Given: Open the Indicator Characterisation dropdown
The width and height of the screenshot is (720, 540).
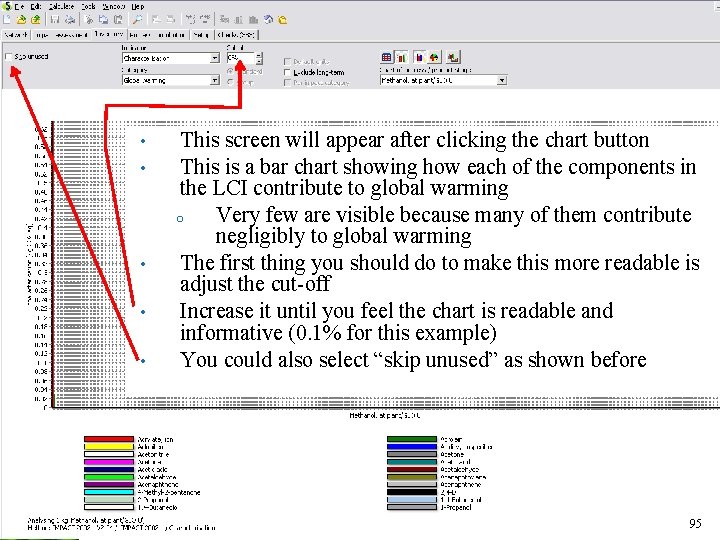Looking at the screenshot, I should point(171,58).
